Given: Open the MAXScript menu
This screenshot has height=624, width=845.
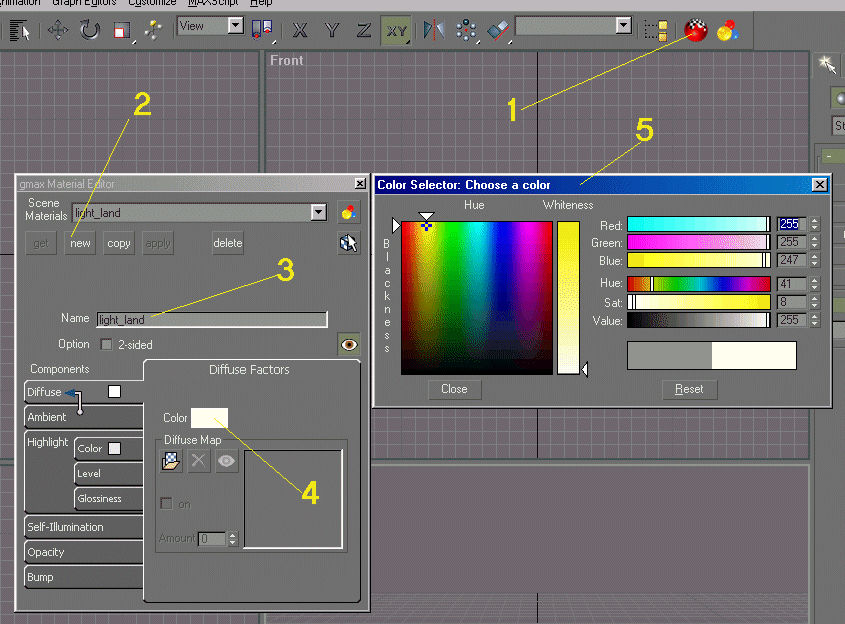Looking at the screenshot, I should coord(213,3).
